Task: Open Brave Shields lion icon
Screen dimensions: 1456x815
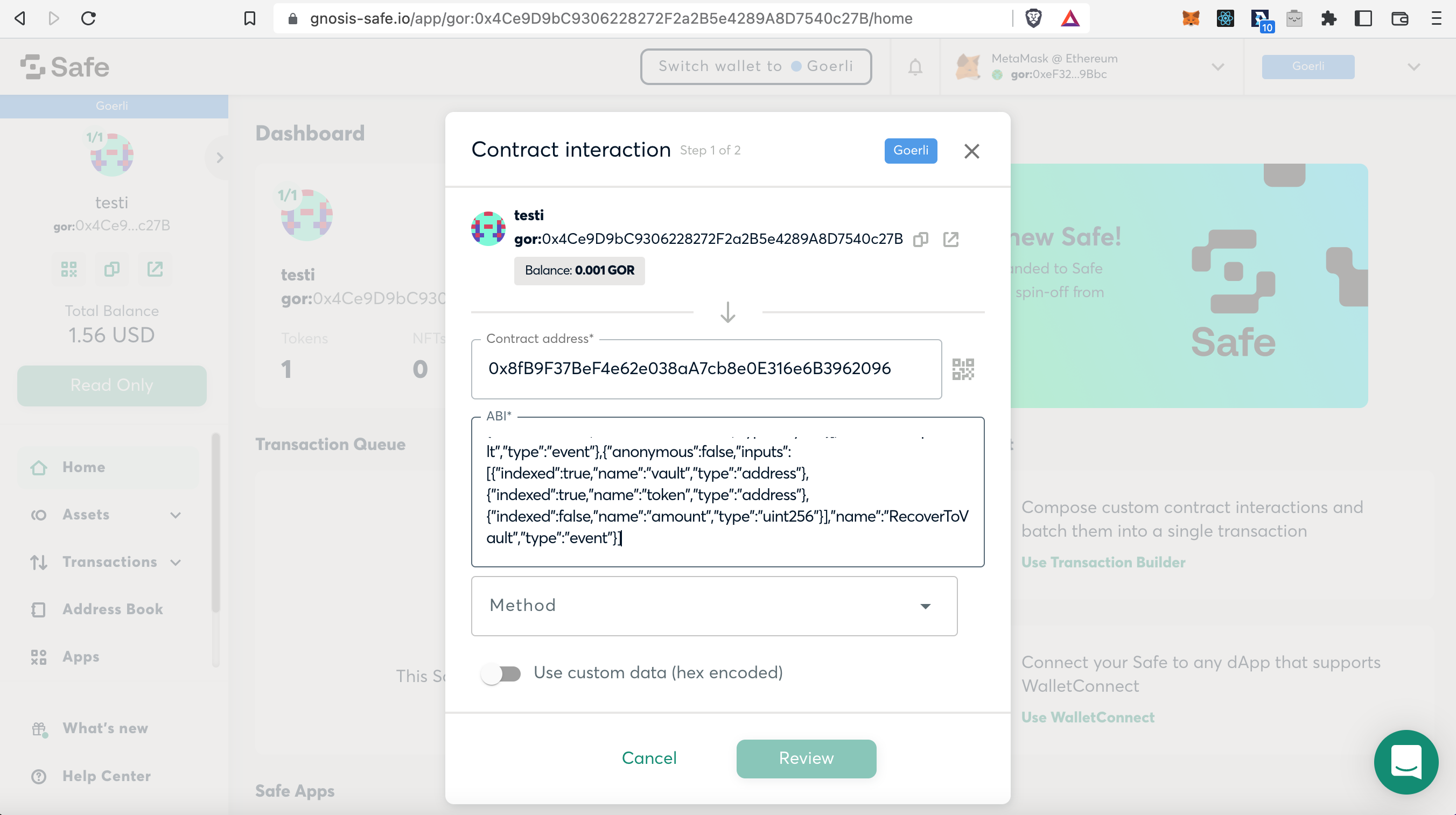Action: (x=1034, y=19)
